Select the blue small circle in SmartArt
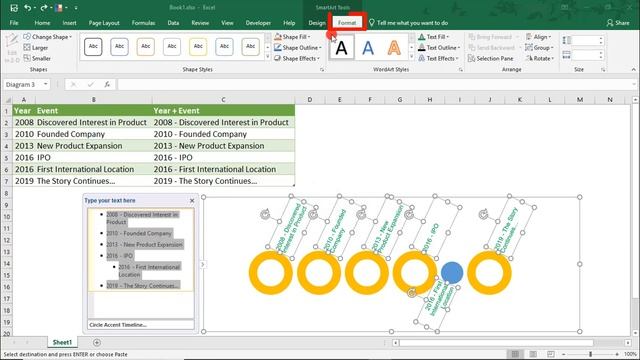This screenshot has width=640, height=360. 452,273
